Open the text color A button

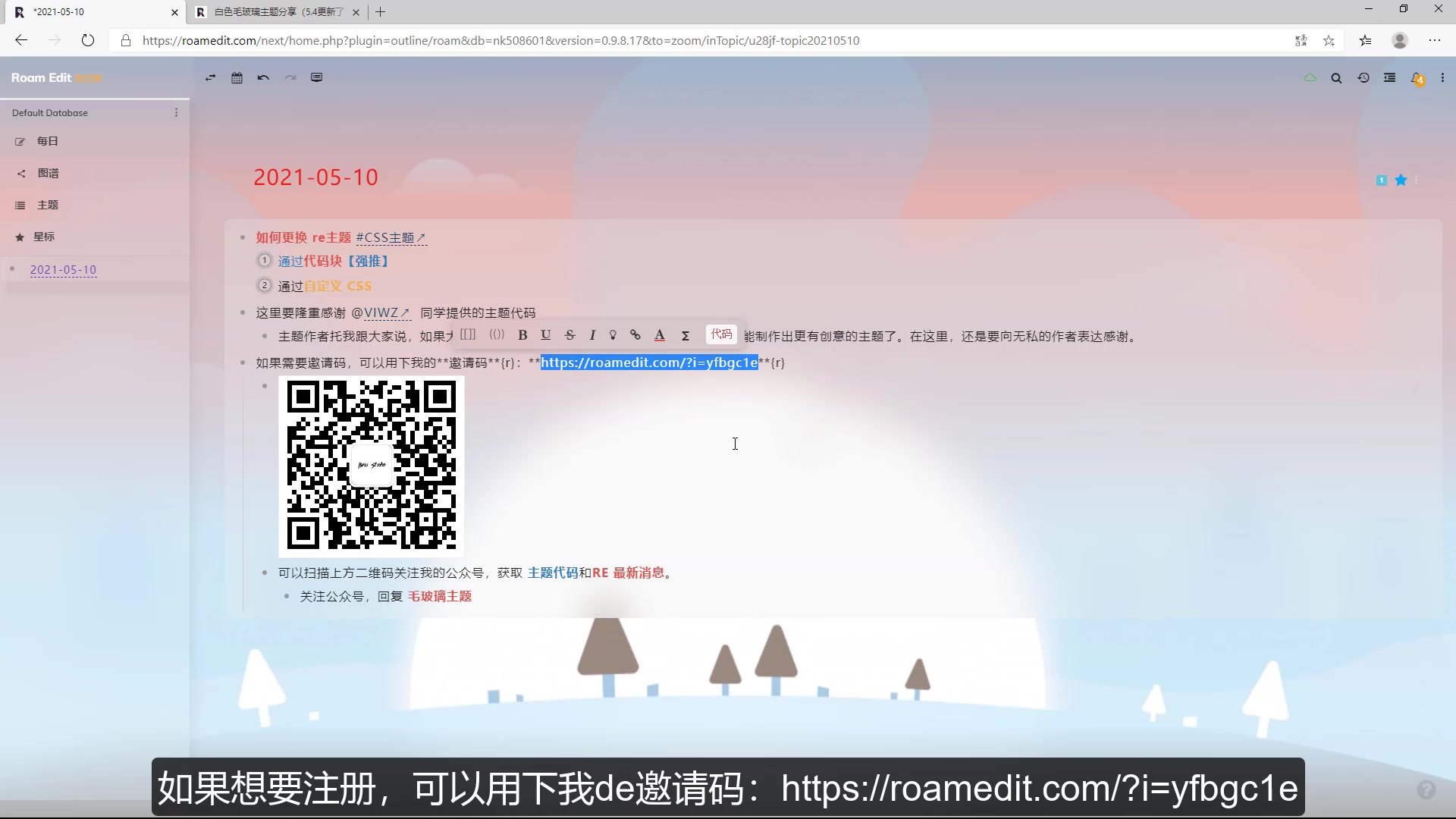660,334
